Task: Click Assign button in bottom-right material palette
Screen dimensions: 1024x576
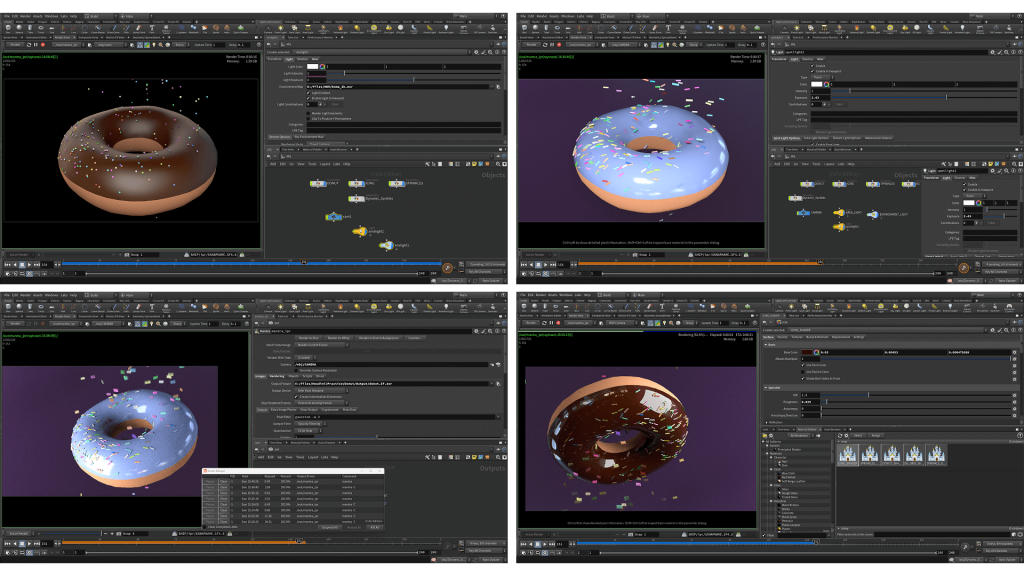Action: (x=876, y=436)
